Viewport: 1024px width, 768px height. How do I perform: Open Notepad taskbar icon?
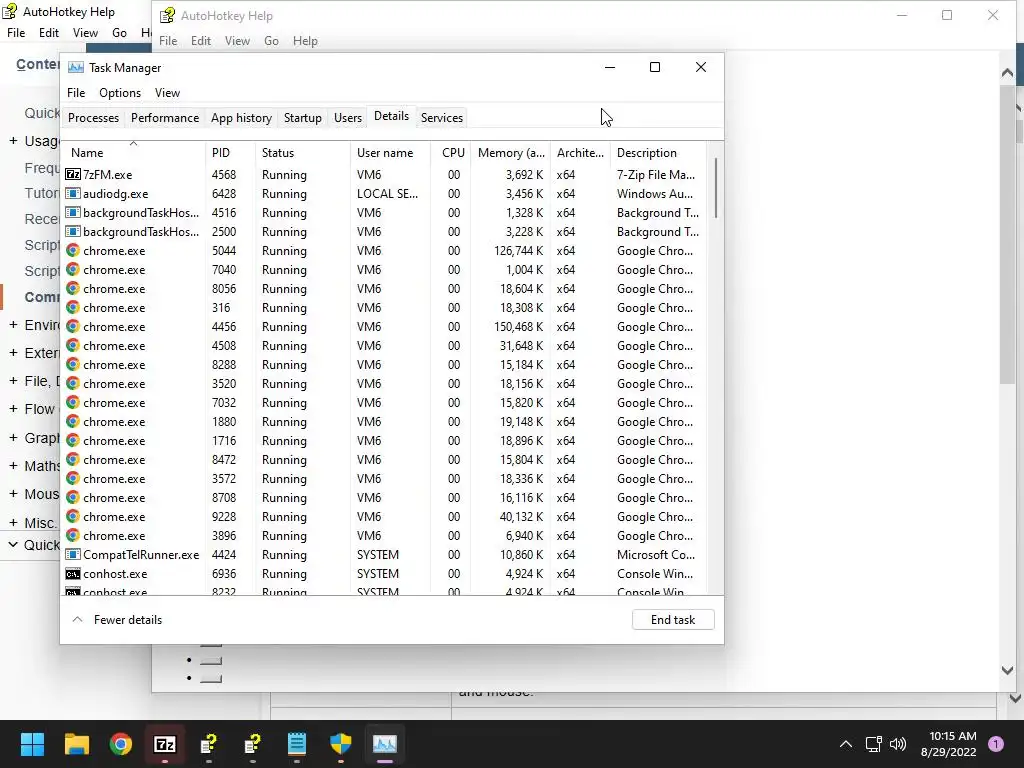(x=296, y=744)
